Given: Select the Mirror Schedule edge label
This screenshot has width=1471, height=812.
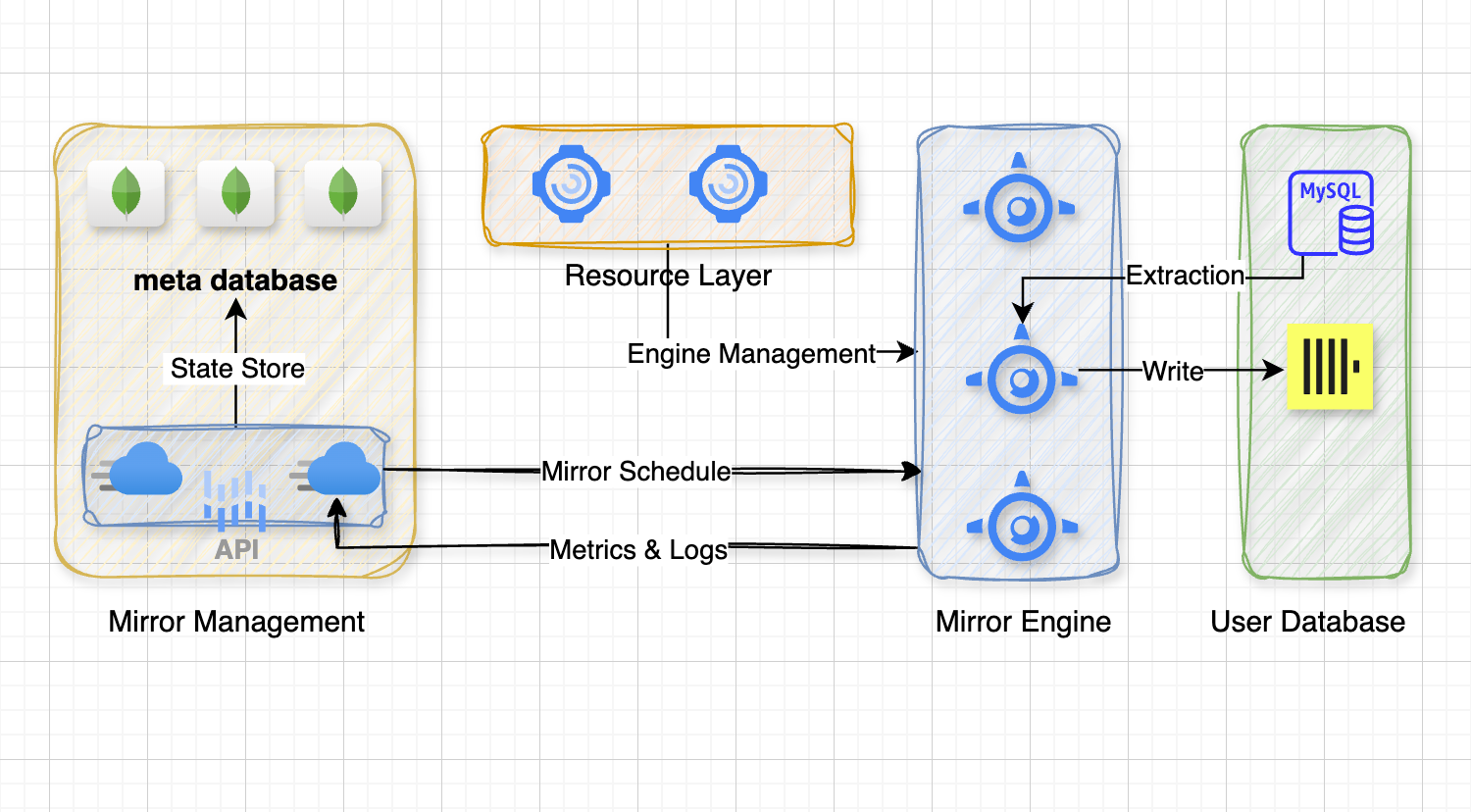Looking at the screenshot, I should coord(635,472).
